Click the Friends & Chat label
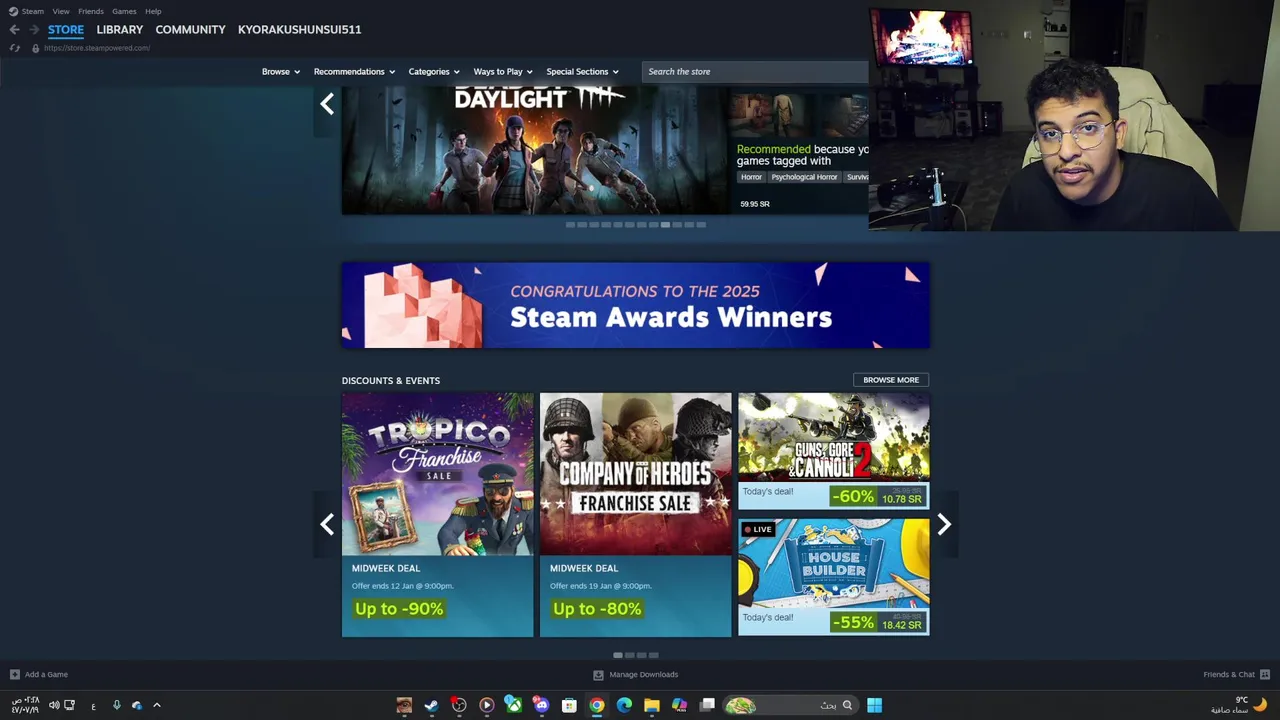Image resolution: width=1280 pixels, height=720 pixels. pyautogui.click(x=1229, y=674)
